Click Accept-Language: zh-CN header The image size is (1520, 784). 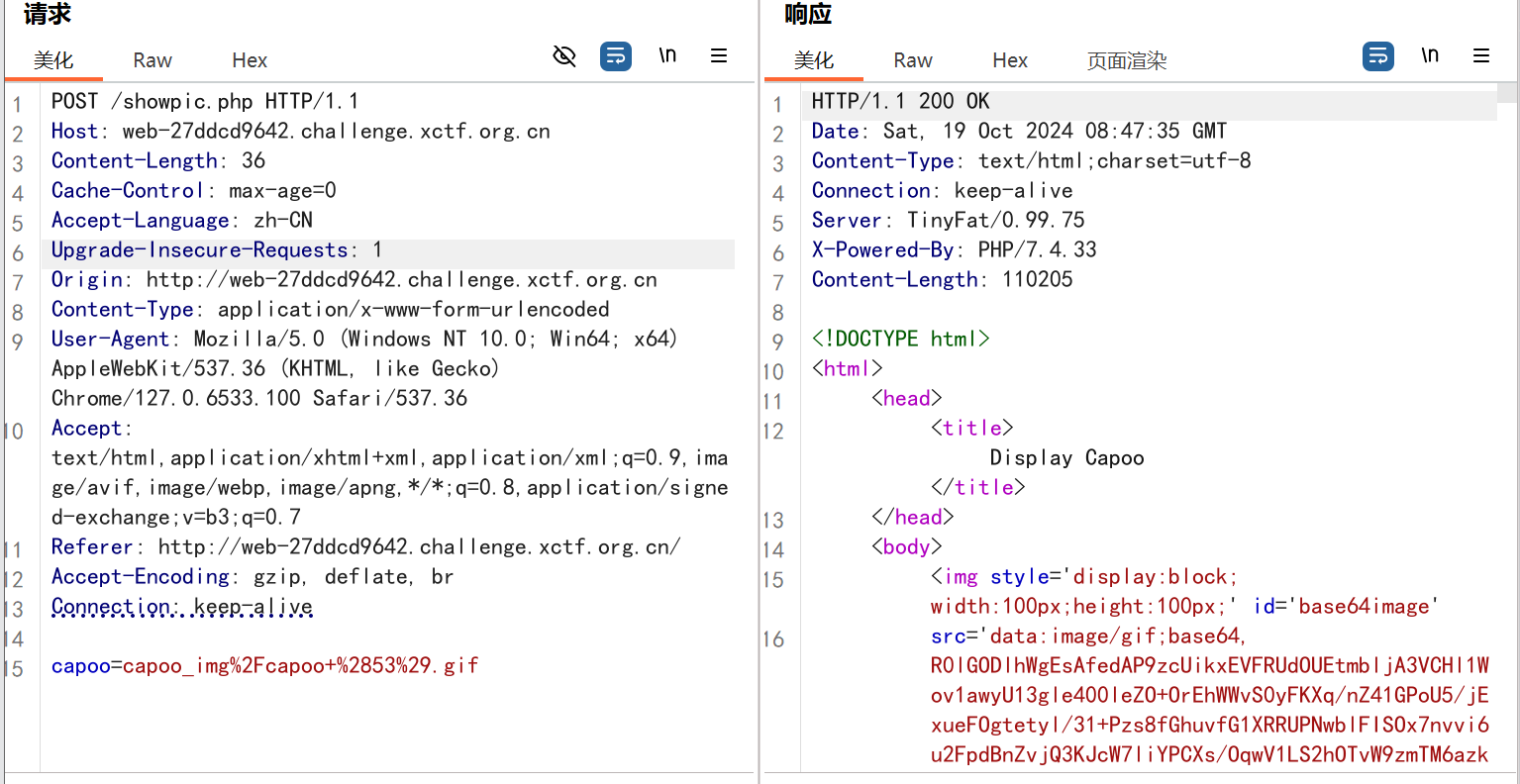click(x=182, y=220)
